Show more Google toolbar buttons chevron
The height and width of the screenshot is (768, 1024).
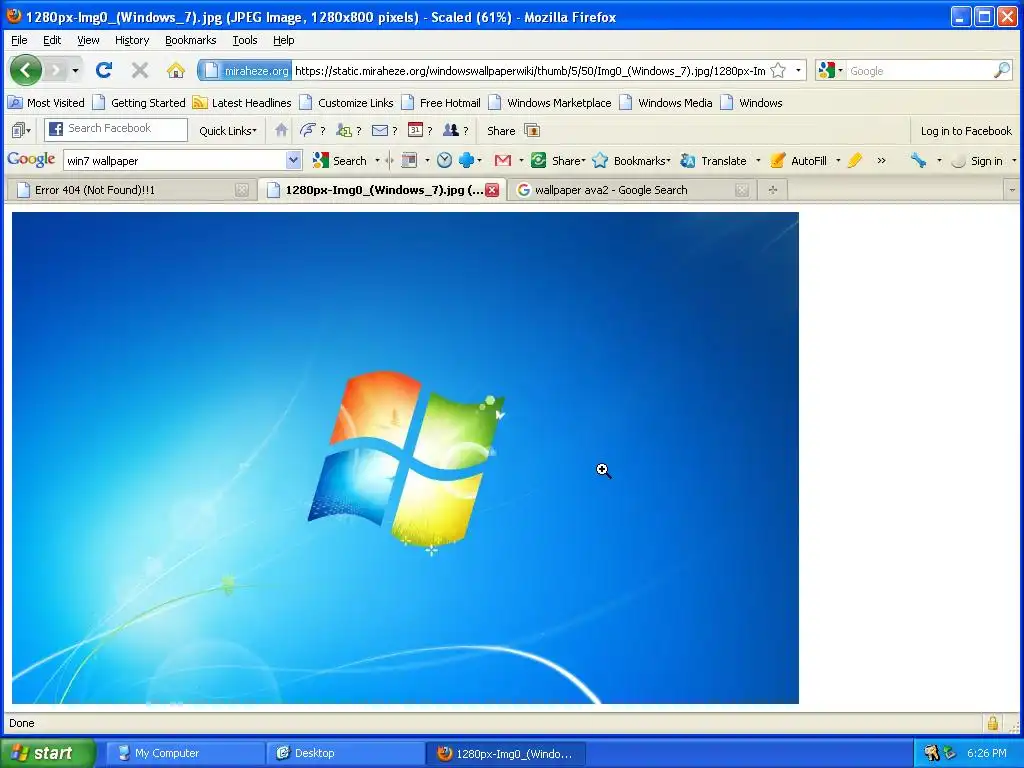pyautogui.click(x=882, y=161)
